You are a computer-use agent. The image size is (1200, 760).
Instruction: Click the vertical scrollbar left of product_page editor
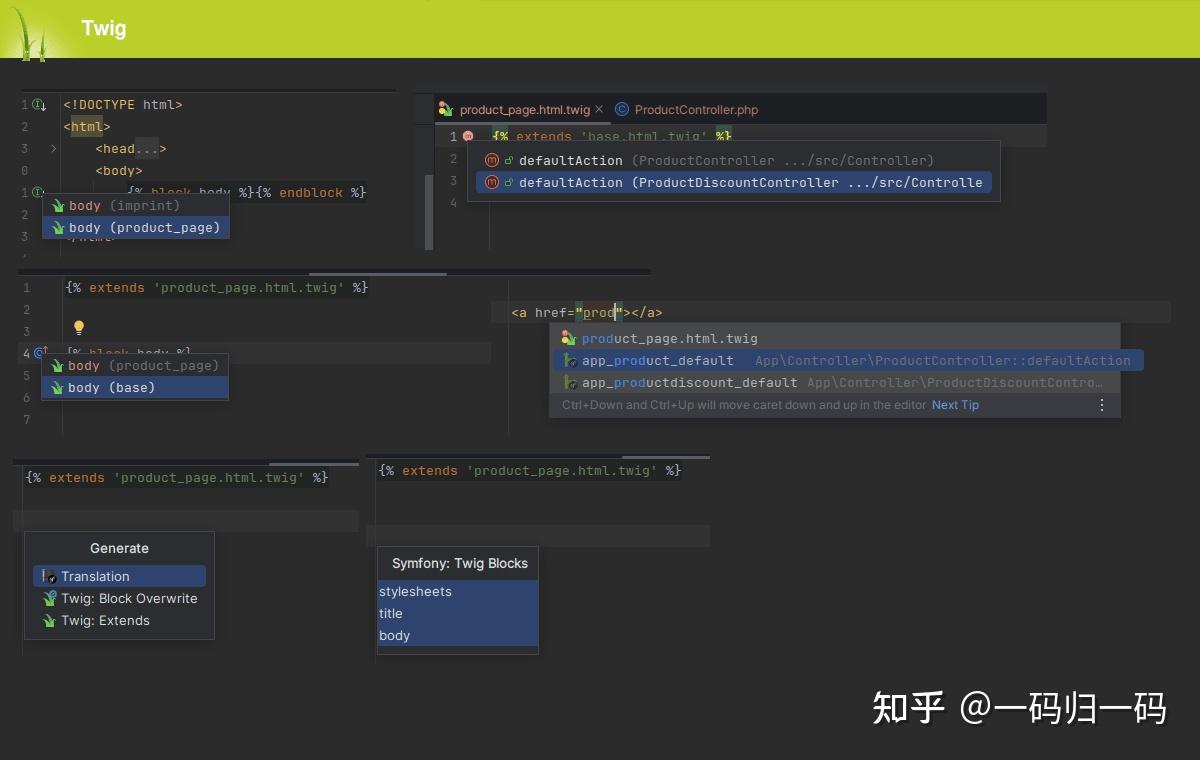pos(430,212)
